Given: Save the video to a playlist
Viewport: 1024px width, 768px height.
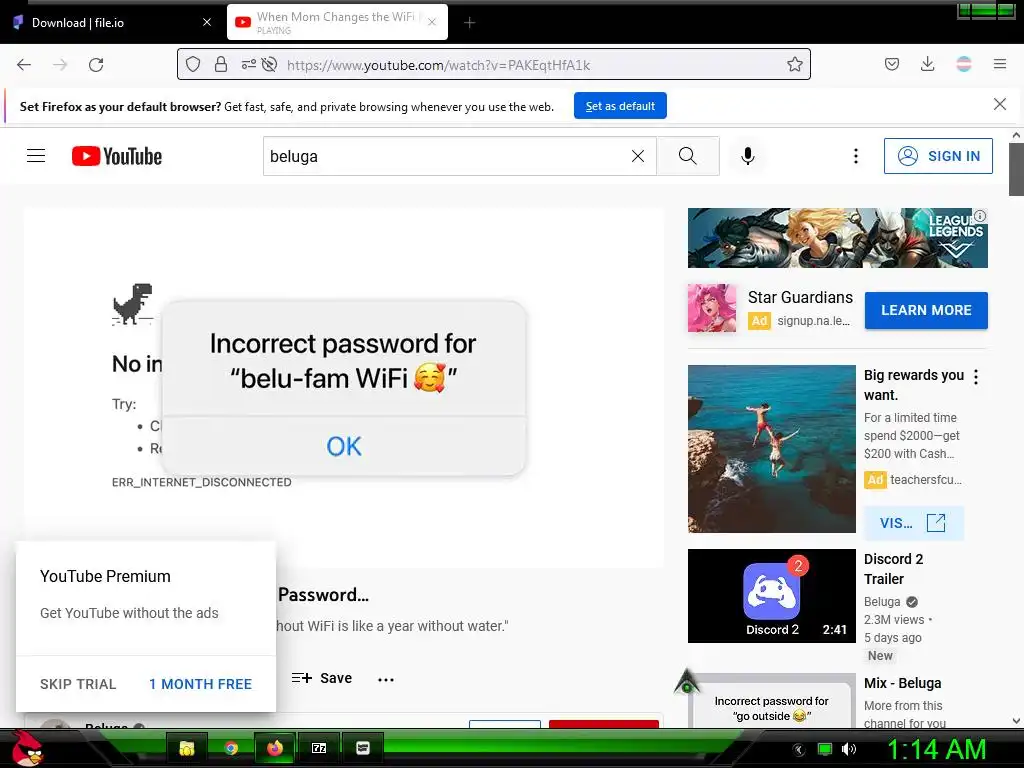Looking at the screenshot, I should point(321,678).
